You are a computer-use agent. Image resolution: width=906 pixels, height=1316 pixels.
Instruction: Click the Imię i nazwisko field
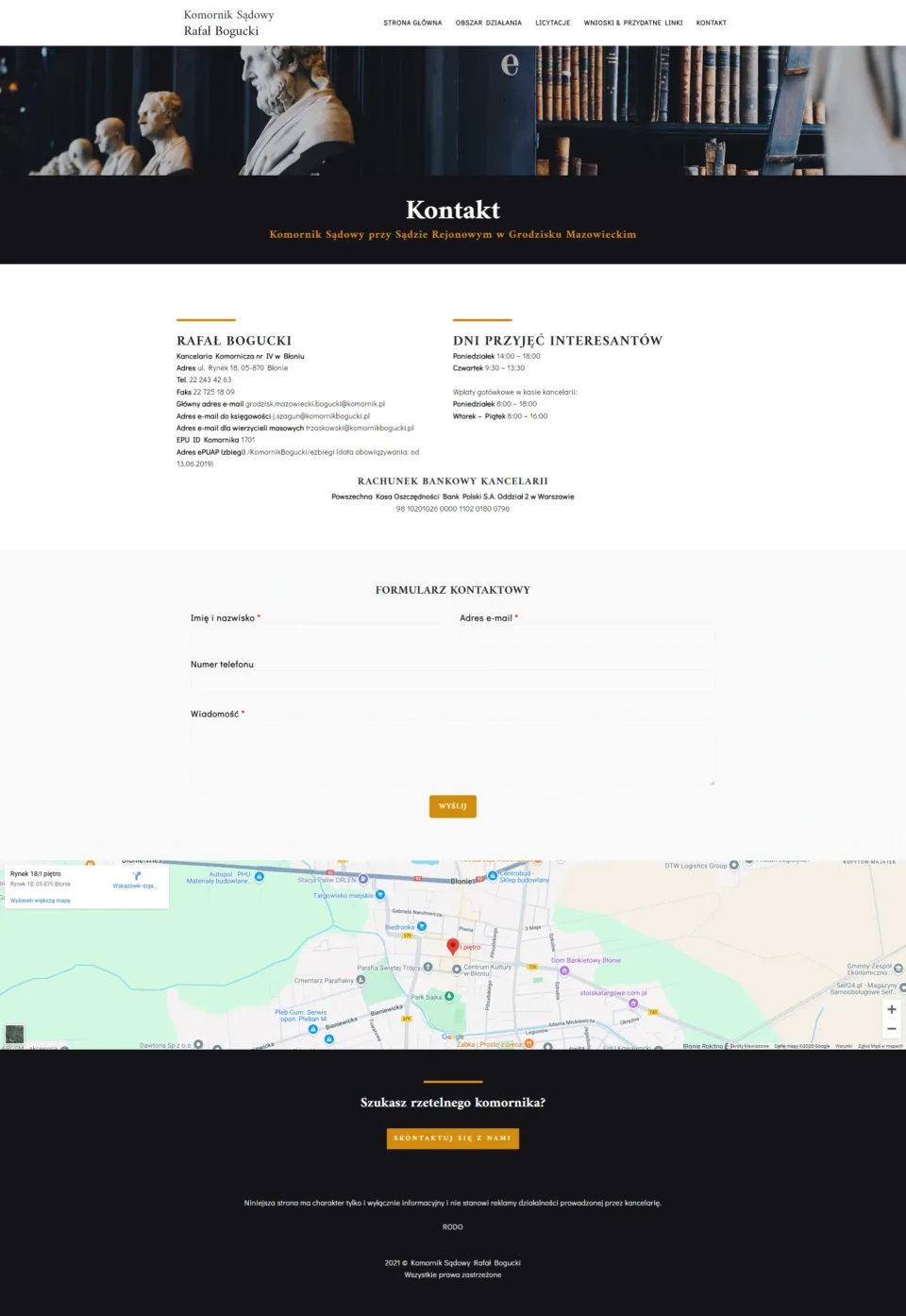click(318, 637)
